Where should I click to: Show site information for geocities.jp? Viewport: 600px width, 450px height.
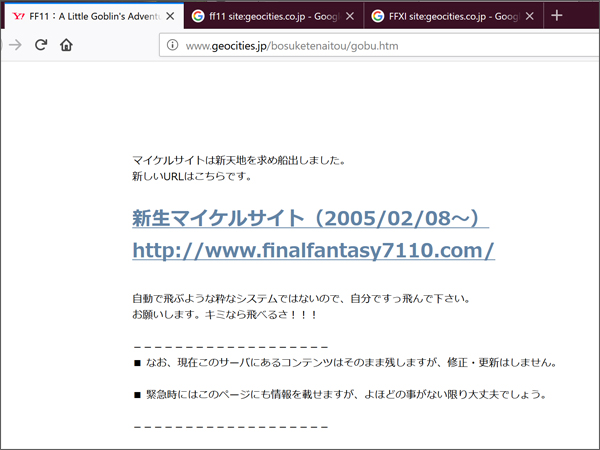pos(172,45)
